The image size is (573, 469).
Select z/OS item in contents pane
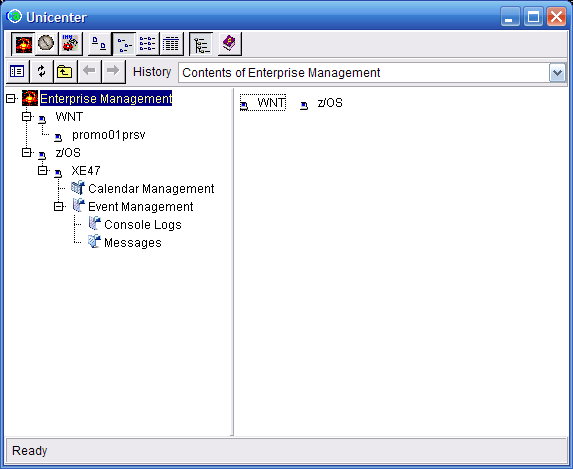tap(330, 103)
